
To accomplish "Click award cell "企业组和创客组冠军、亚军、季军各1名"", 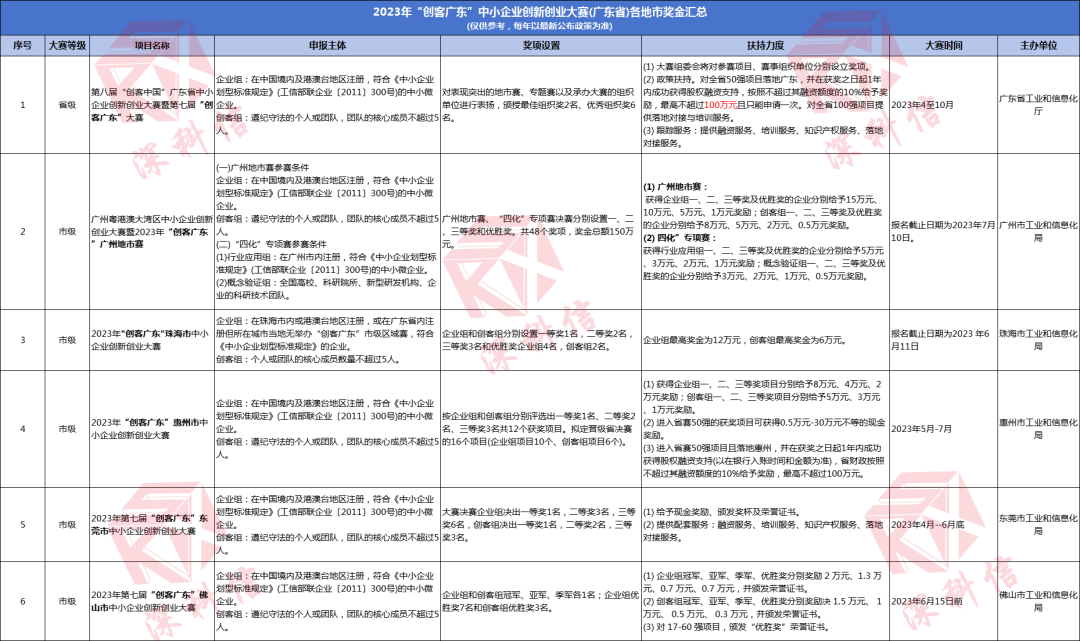I will (x=541, y=601).
